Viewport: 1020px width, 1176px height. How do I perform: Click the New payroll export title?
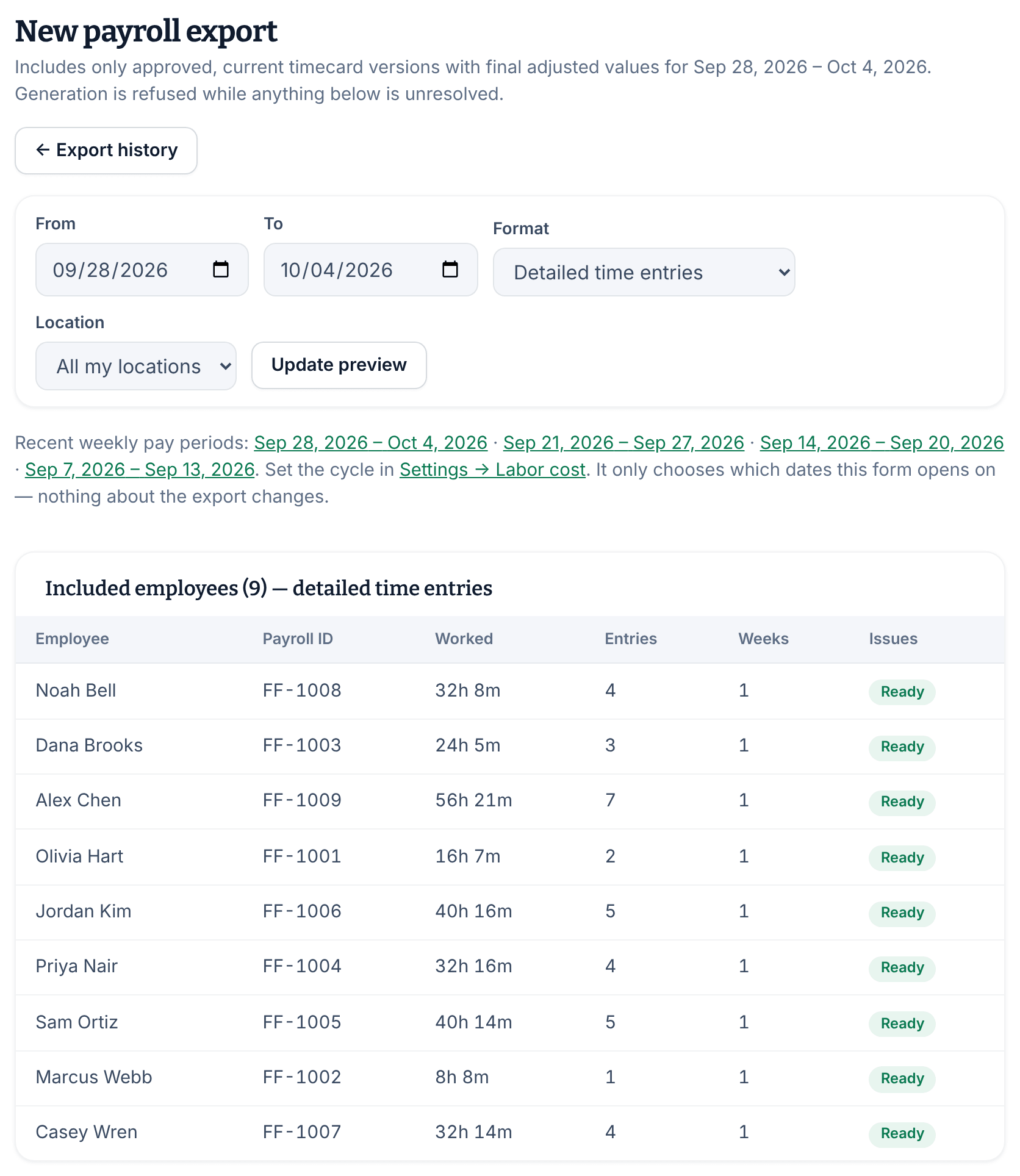click(146, 31)
